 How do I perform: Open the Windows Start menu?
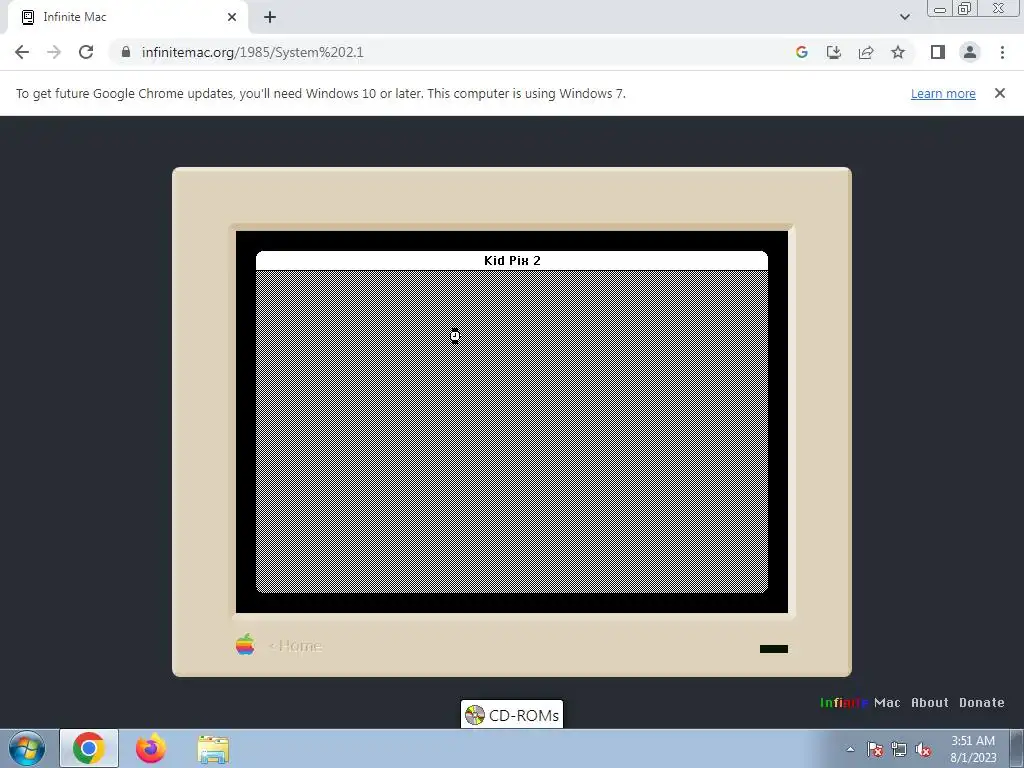point(27,748)
